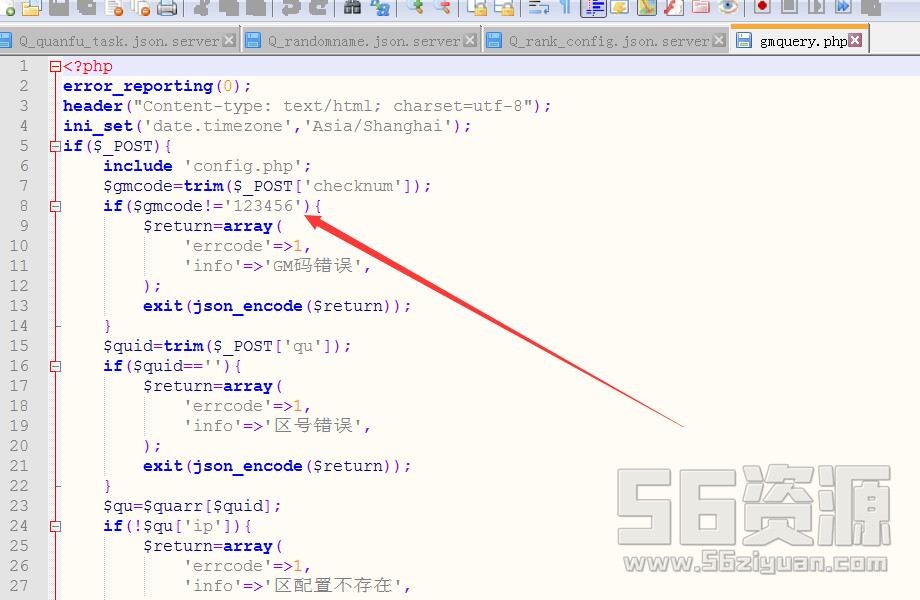Switch to the Q_rank_config.json.server tab
This screenshot has width=920, height=600.
click(608, 41)
